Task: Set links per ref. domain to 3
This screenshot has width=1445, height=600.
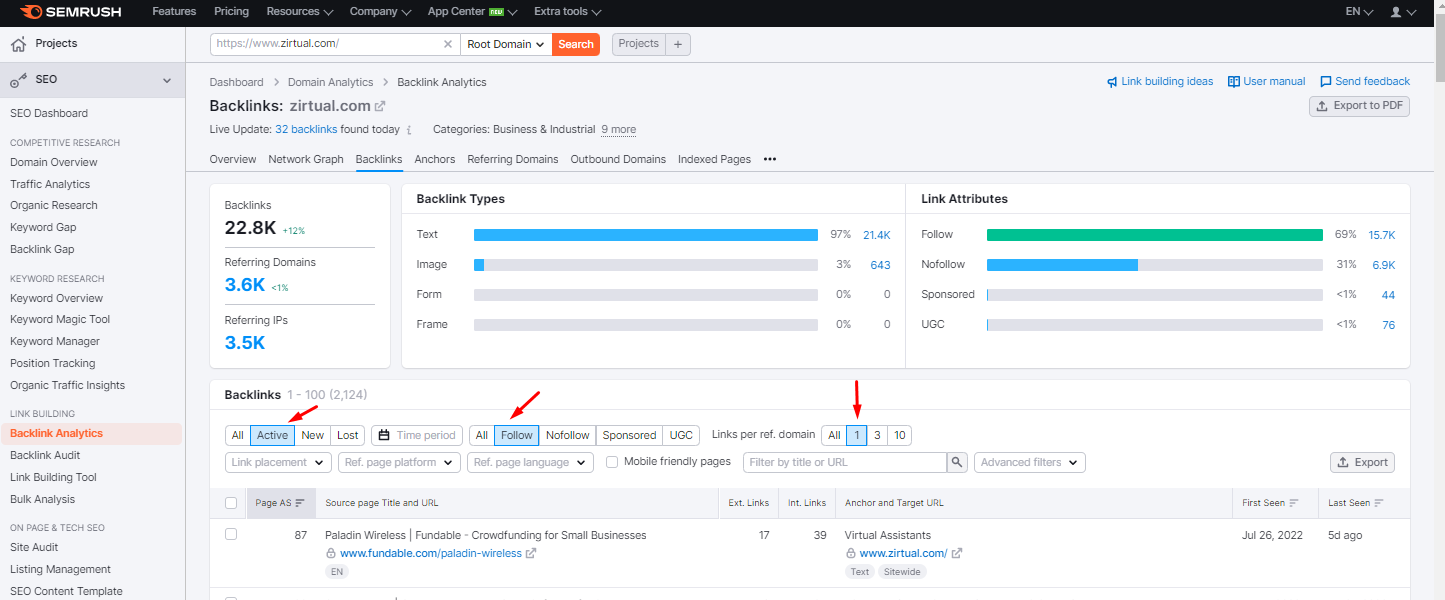Action: pos(877,435)
